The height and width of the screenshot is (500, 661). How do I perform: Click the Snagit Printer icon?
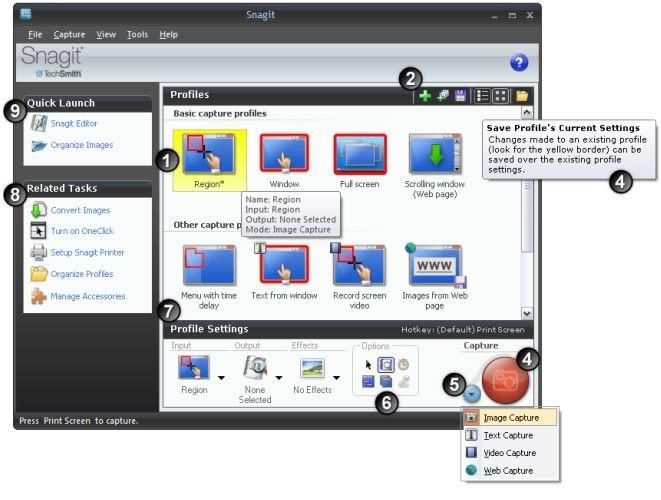pyautogui.click(x=38, y=252)
